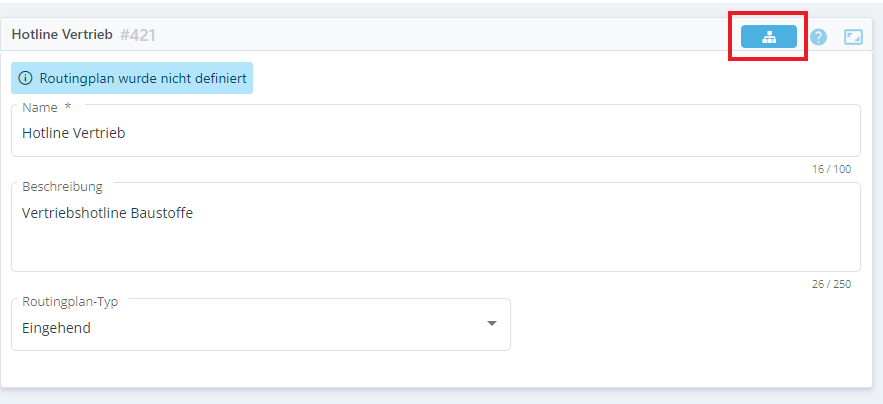Expand panel with the fullscreen icon
Screen dimensions: 883x404
point(853,37)
